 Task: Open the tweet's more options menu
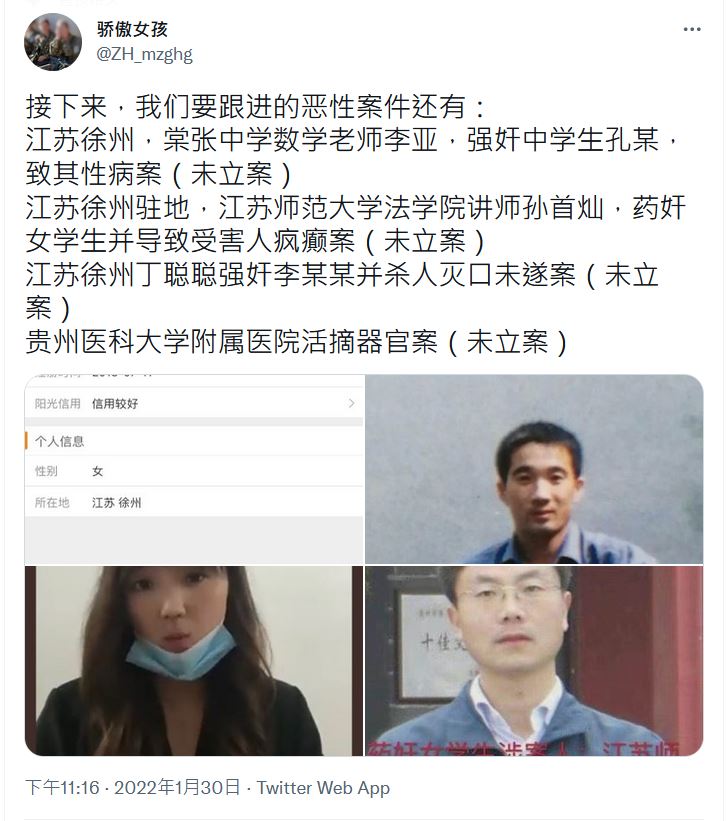point(692,29)
